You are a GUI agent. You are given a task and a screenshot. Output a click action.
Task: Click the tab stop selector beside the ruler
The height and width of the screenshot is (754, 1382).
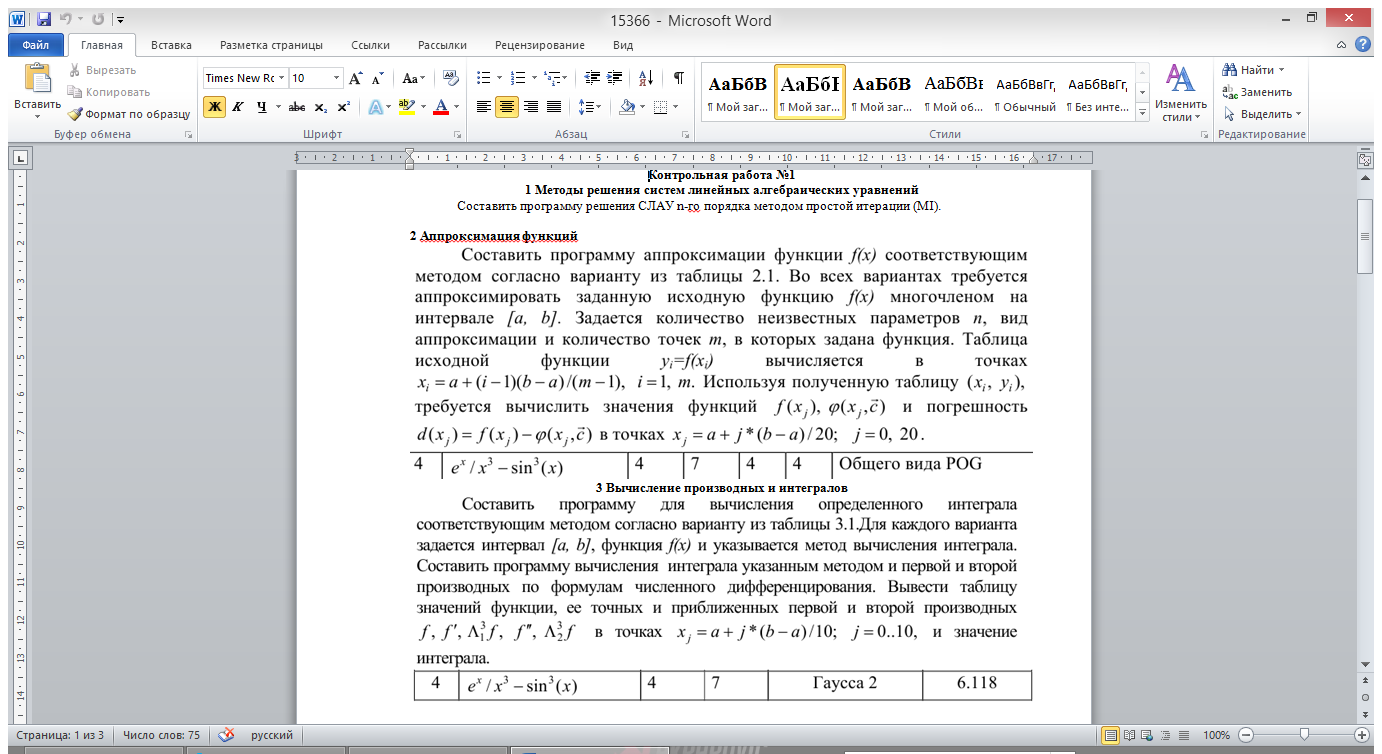20,157
